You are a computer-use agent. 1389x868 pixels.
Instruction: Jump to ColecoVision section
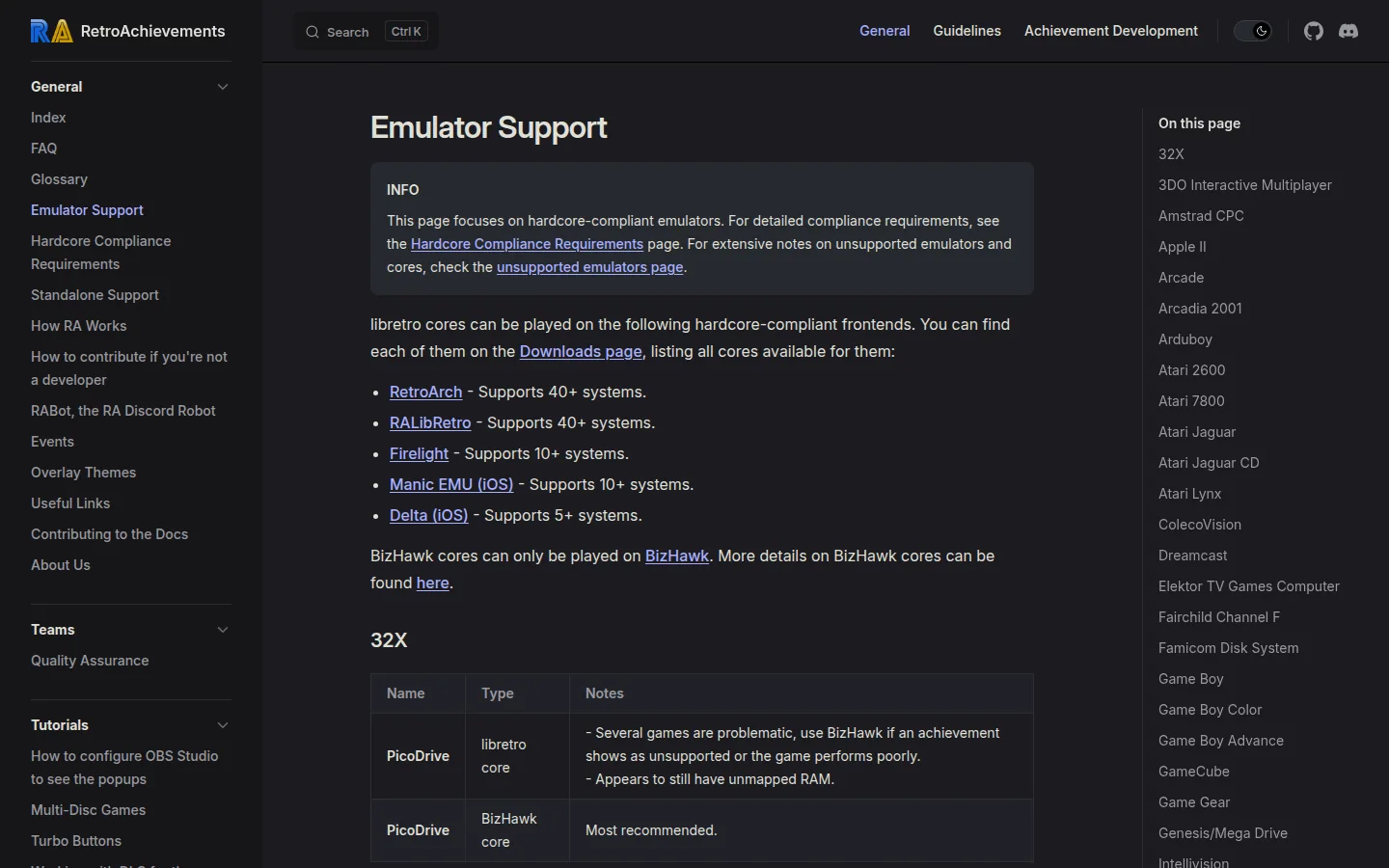tap(1200, 525)
